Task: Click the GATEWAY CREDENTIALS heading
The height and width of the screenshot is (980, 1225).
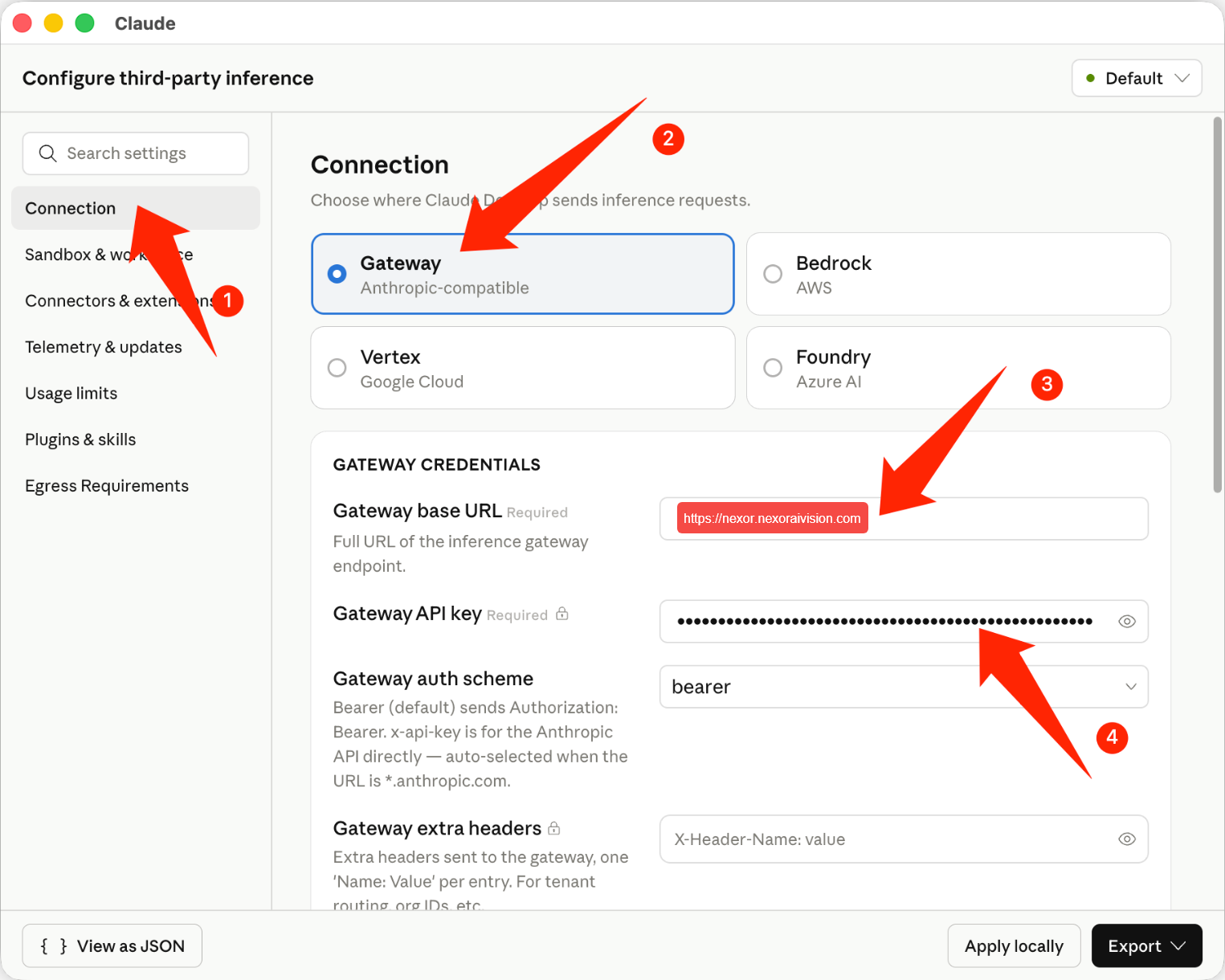Action: point(436,464)
